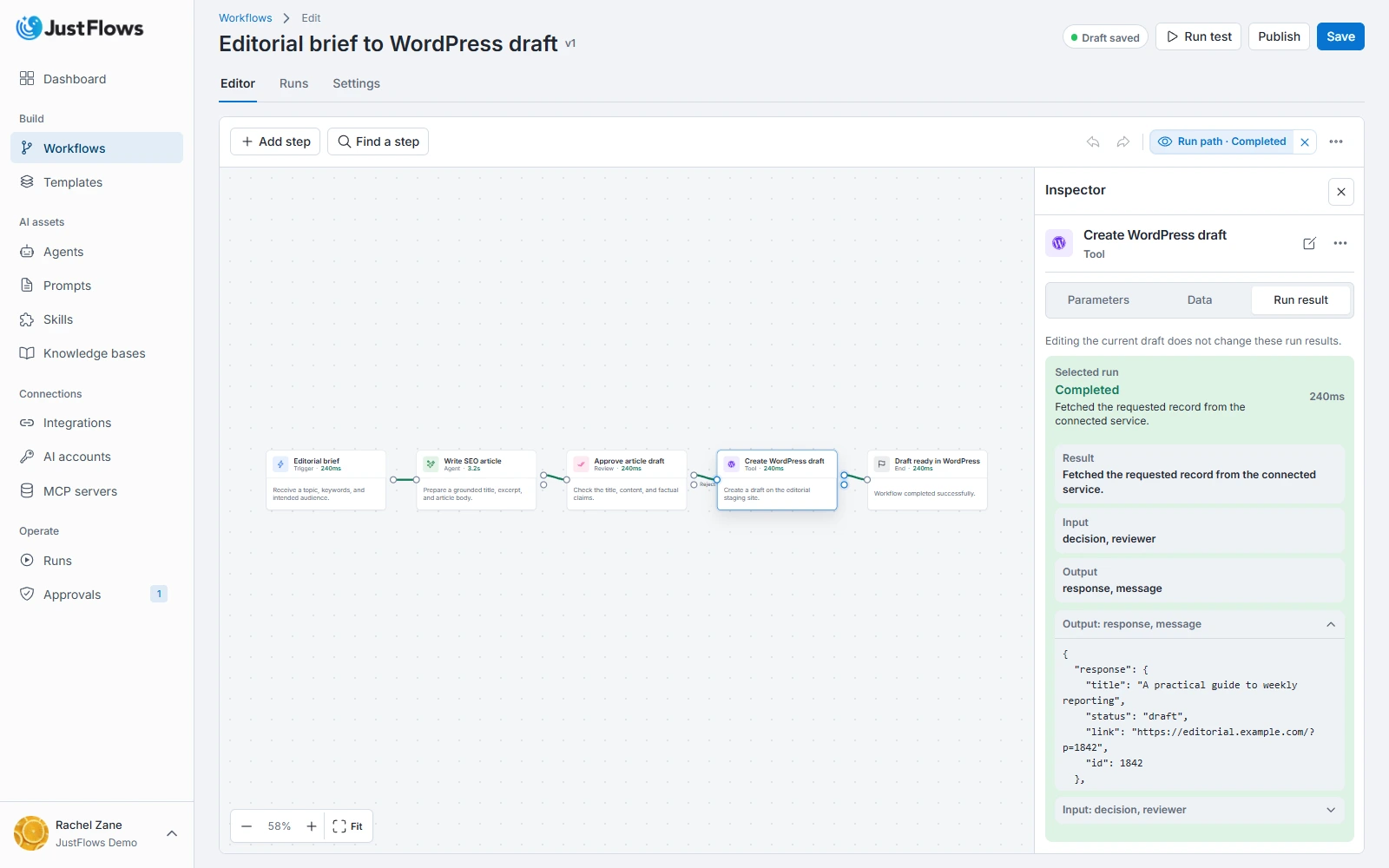Switch to Parameters tab
This screenshot has height=868, width=1389.
1098,300
